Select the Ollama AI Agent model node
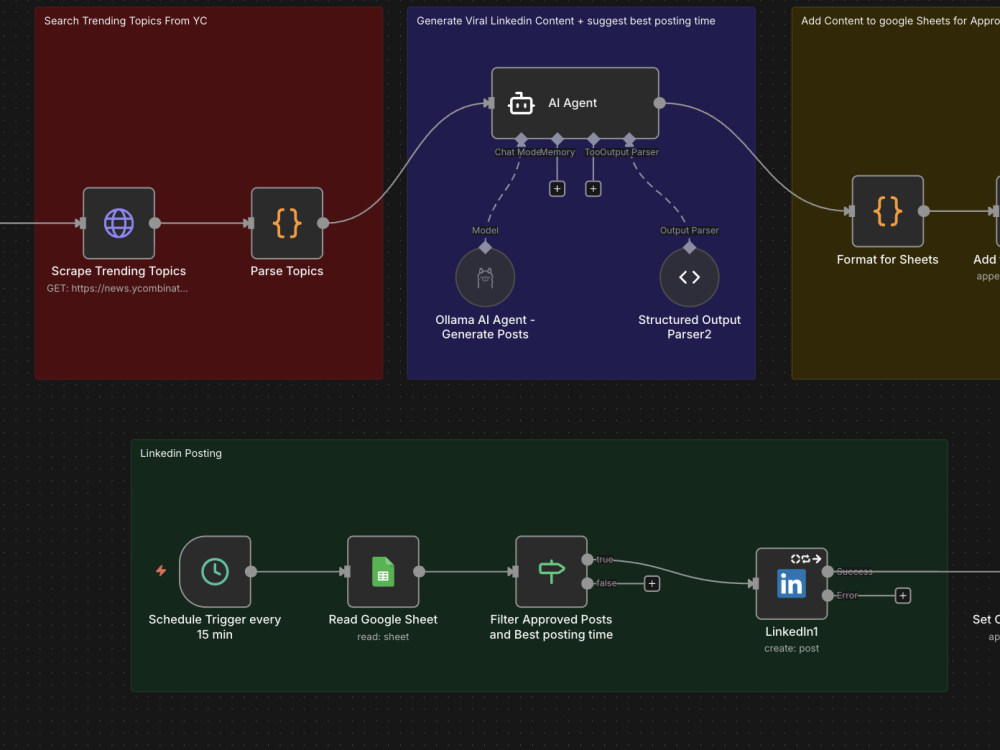 coord(485,277)
